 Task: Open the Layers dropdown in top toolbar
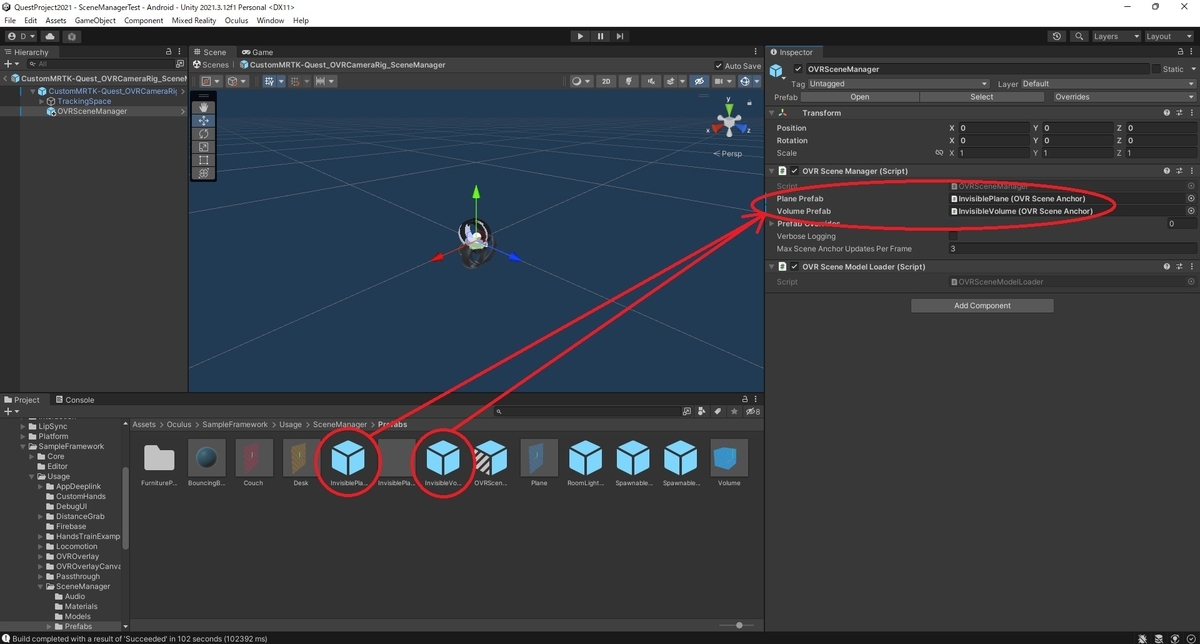pyautogui.click(x=1115, y=36)
